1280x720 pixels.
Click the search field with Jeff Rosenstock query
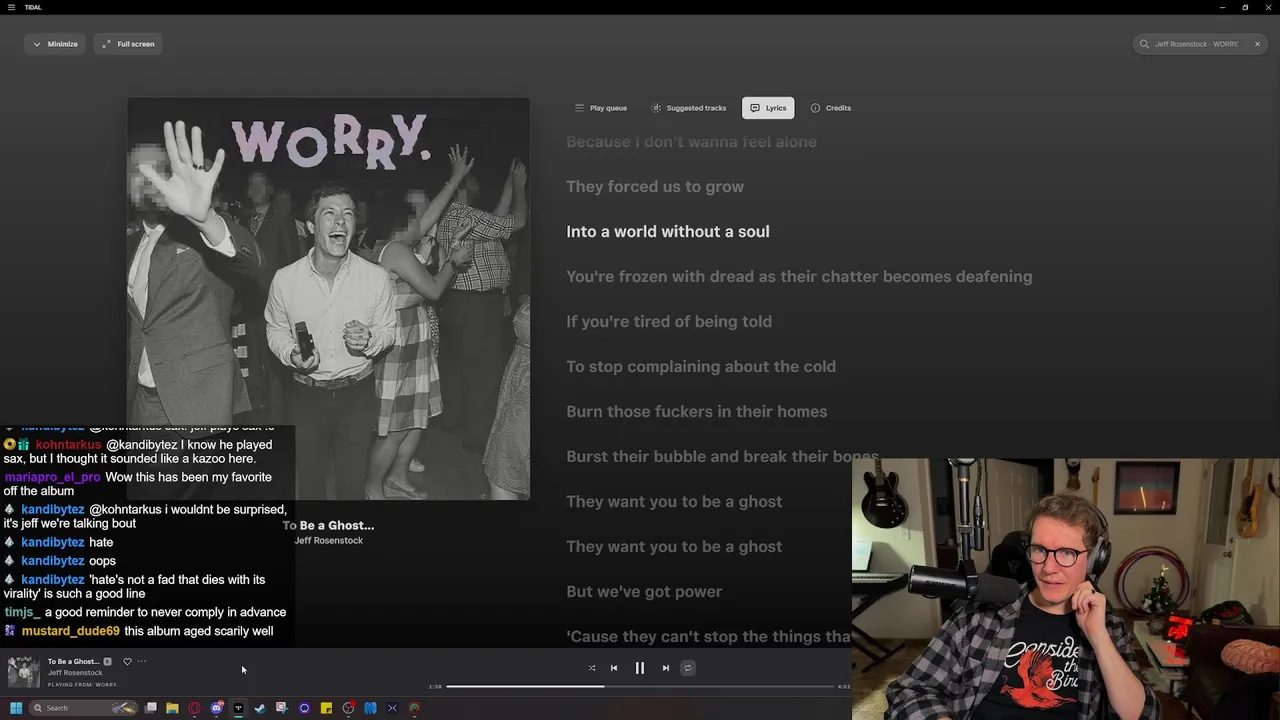click(1197, 44)
